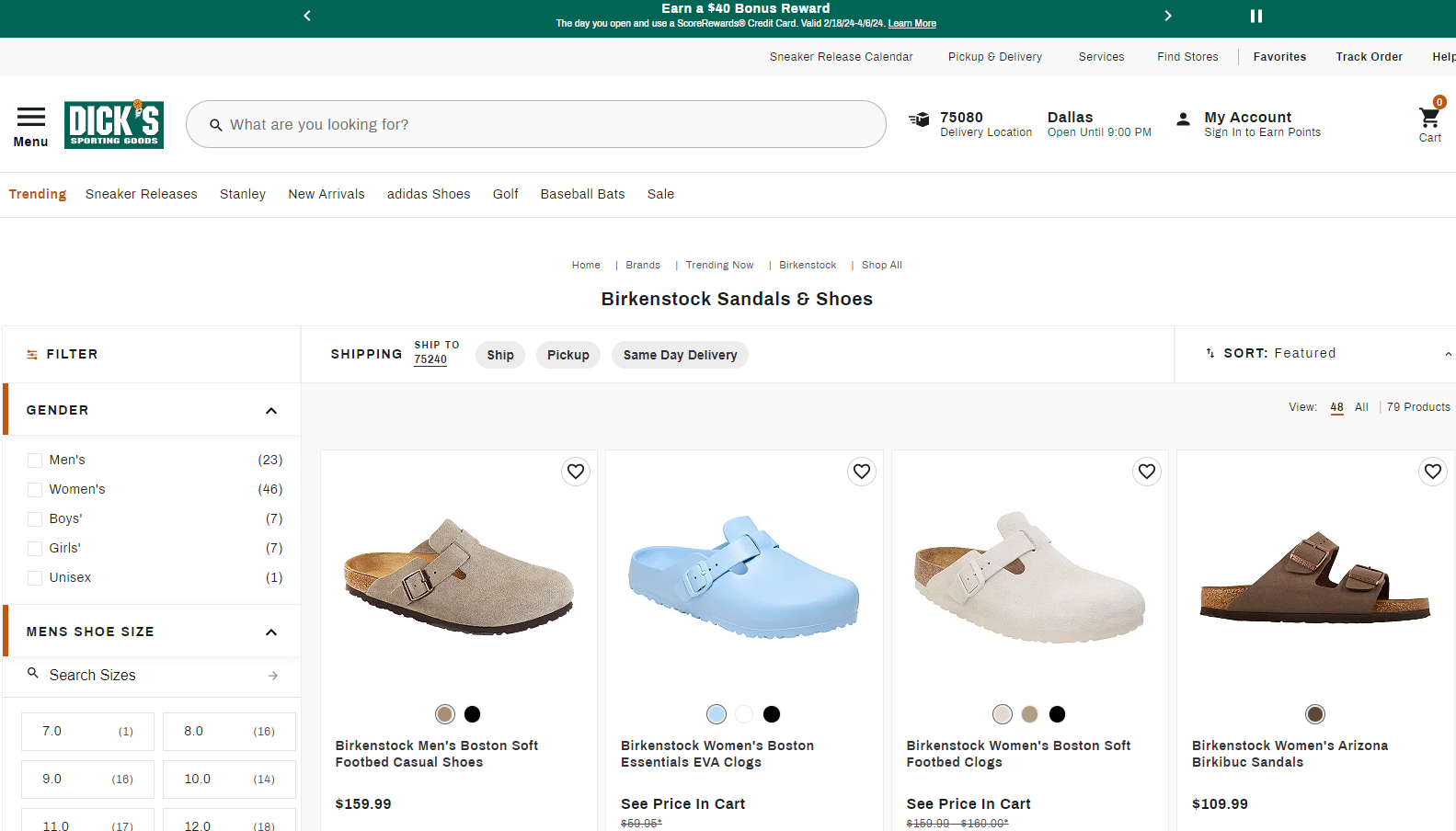
Task: Check the Men's gender filter
Action: [x=35, y=461]
